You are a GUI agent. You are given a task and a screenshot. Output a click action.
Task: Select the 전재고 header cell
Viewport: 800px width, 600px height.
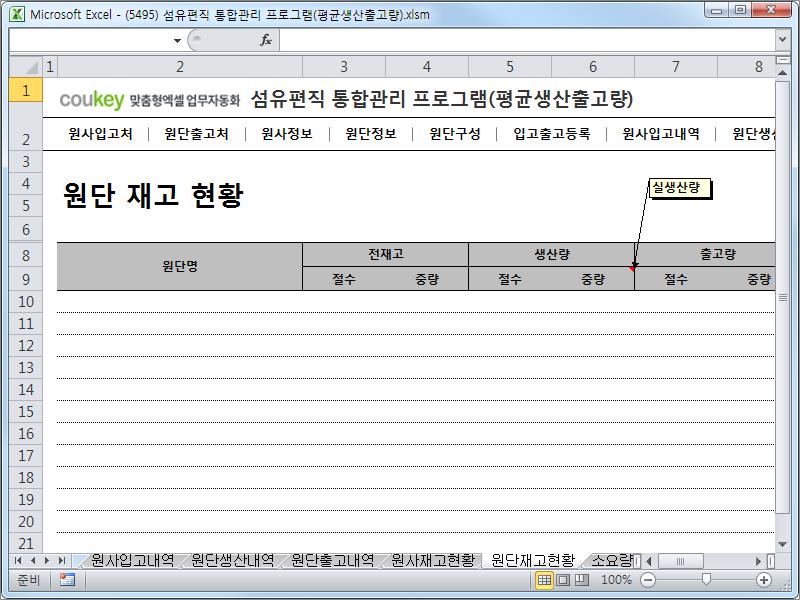(x=386, y=254)
